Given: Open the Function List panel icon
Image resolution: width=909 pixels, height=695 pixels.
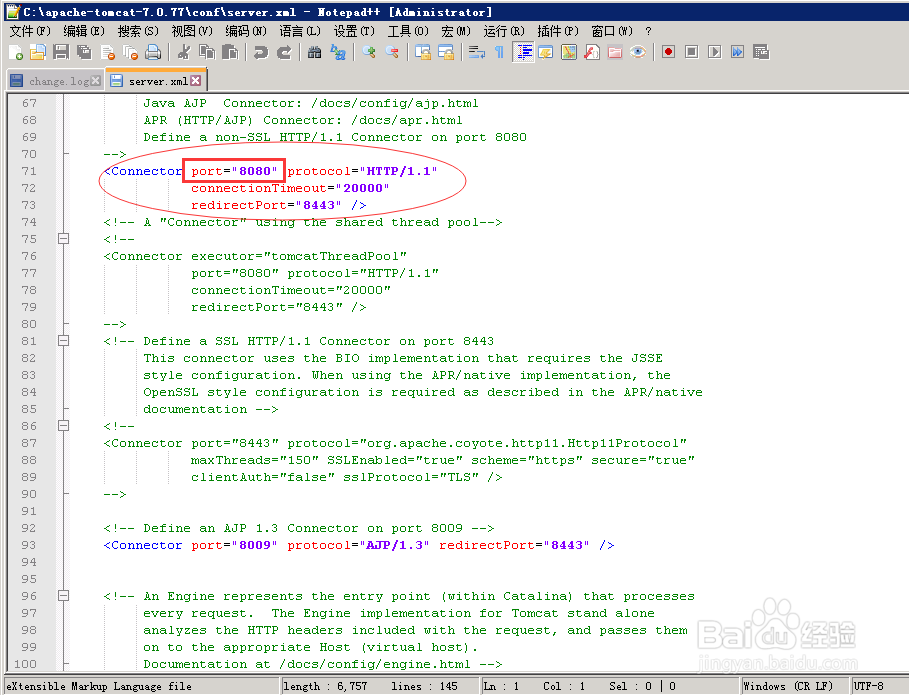Looking at the screenshot, I should (x=592, y=52).
